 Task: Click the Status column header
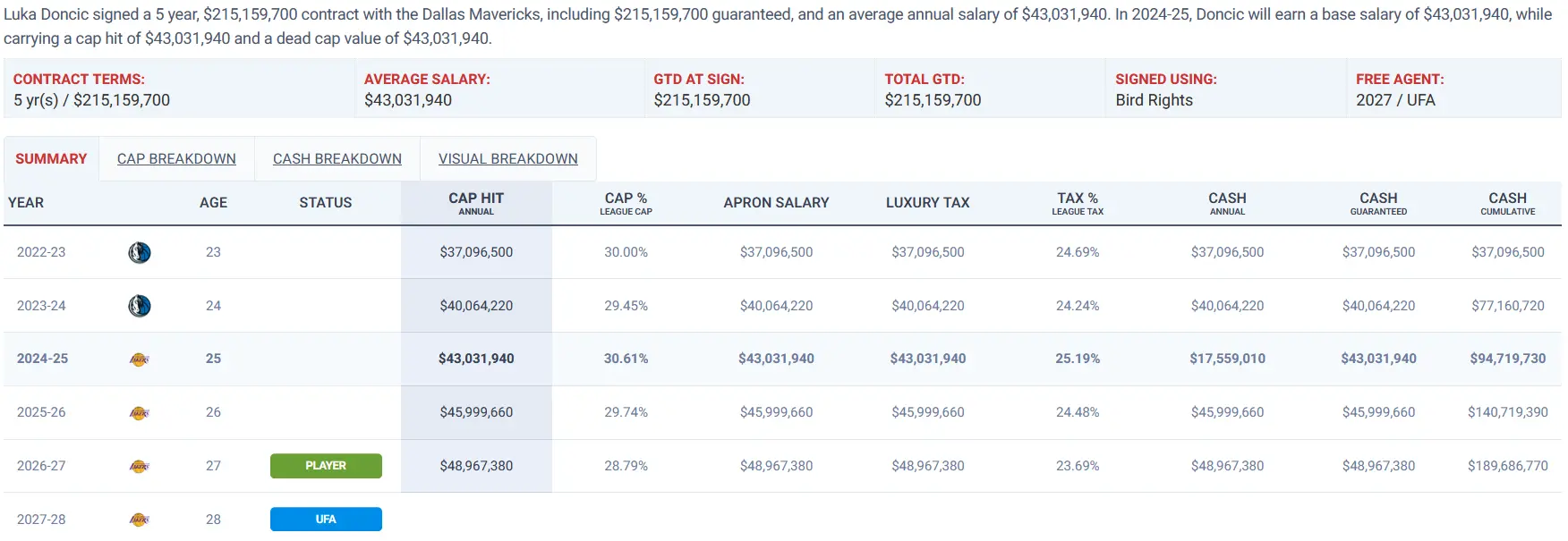point(326,203)
